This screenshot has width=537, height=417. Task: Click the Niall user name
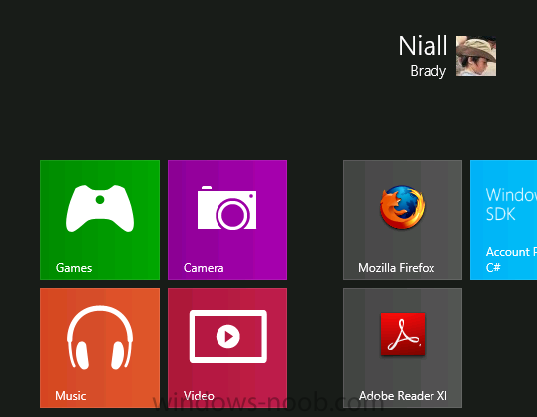[x=423, y=46]
